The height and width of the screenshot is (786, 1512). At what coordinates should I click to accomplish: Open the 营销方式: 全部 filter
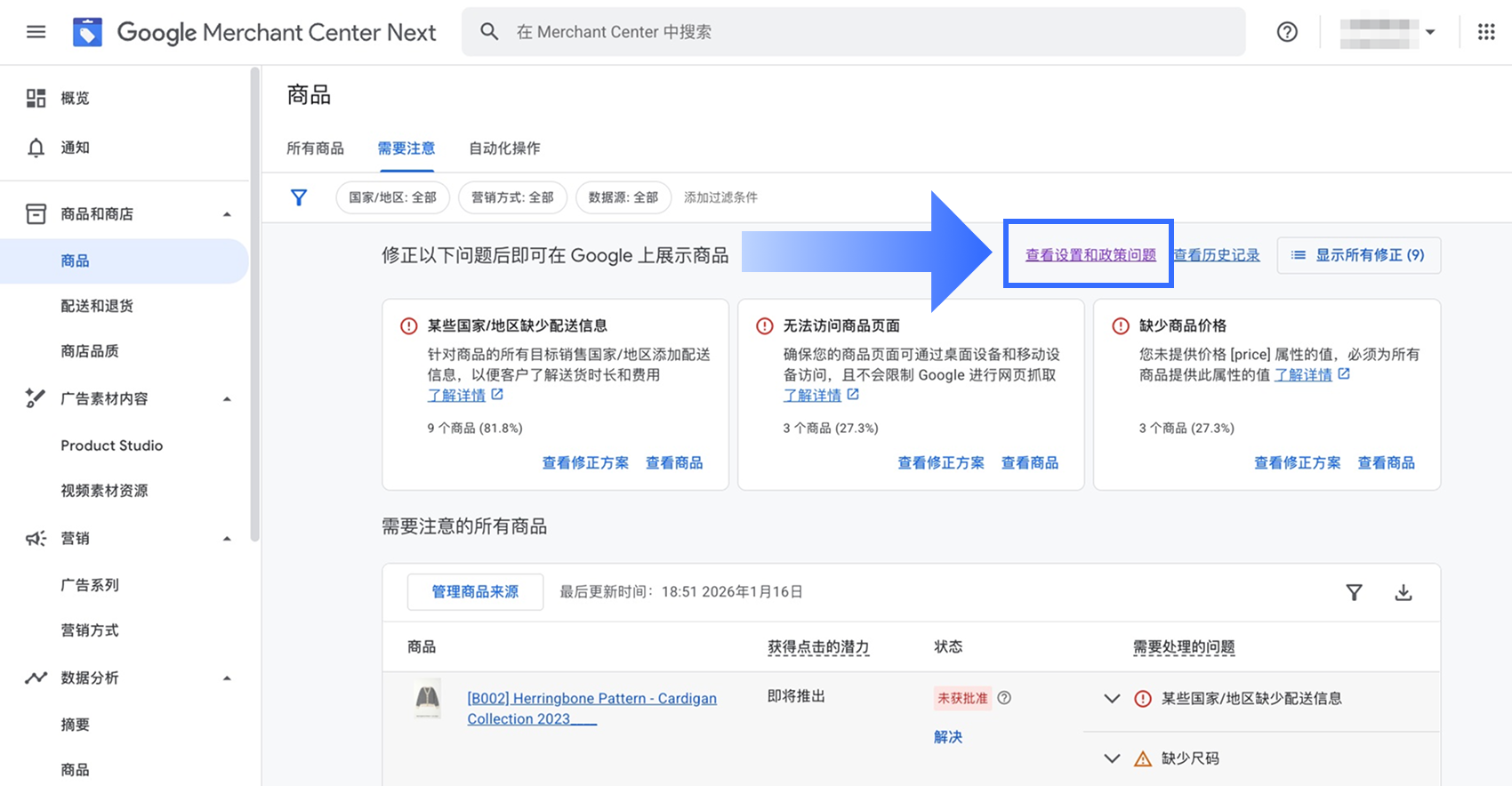pos(512,197)
